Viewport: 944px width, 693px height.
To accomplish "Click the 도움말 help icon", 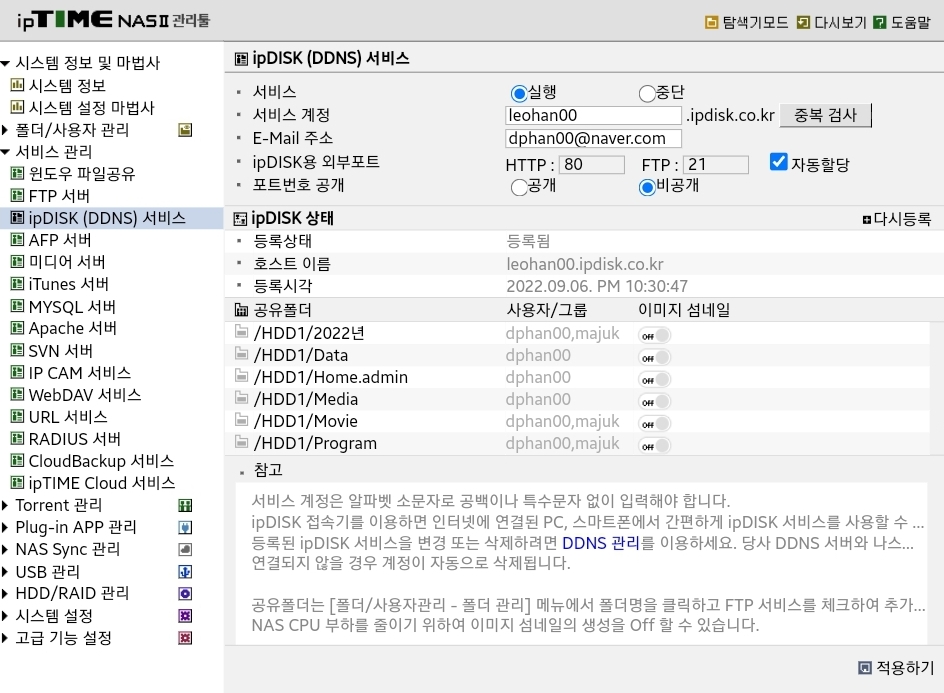I will click(x=880, y=23).
